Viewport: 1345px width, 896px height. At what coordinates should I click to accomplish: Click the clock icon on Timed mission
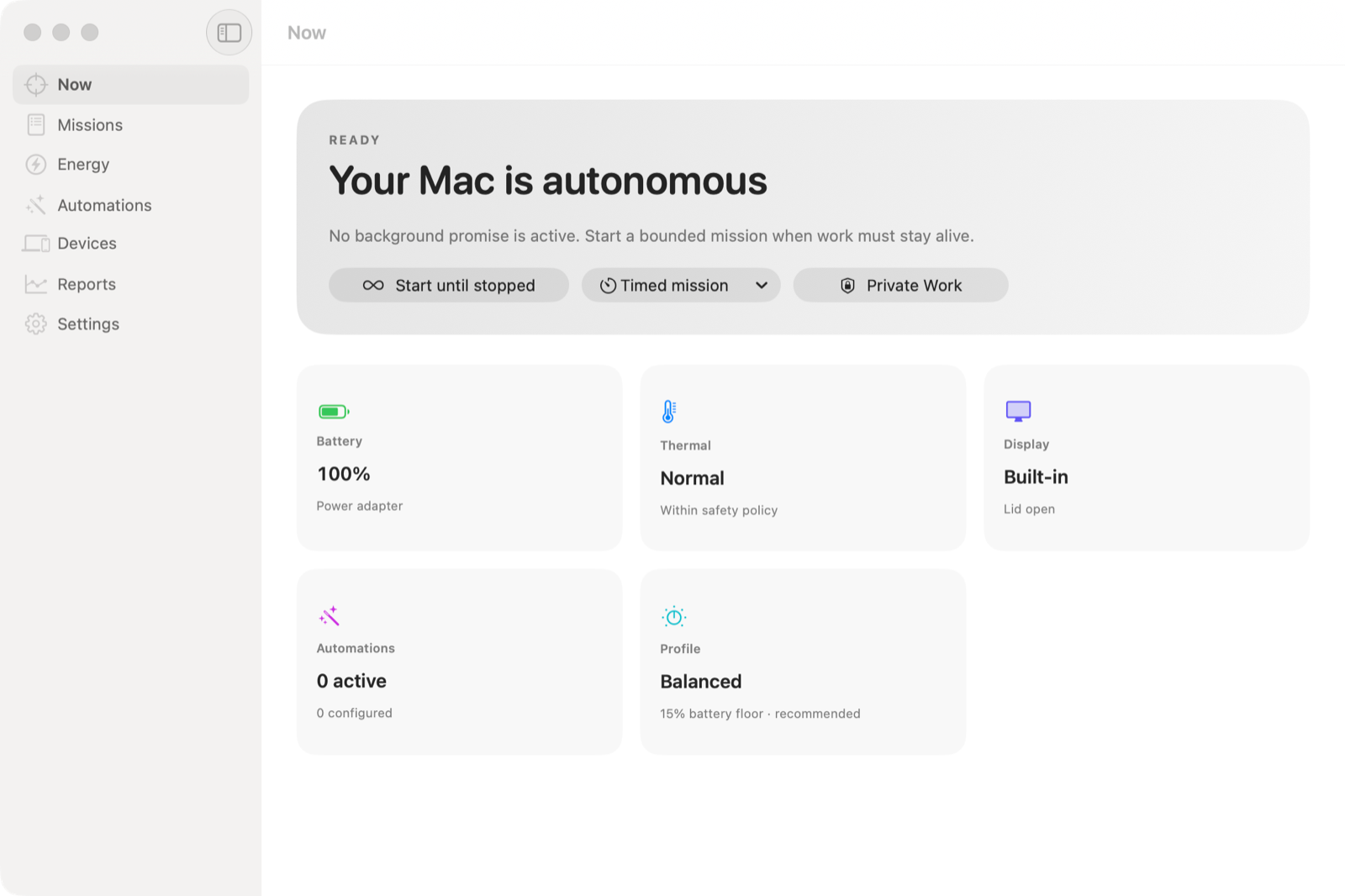tap(608, 286)
